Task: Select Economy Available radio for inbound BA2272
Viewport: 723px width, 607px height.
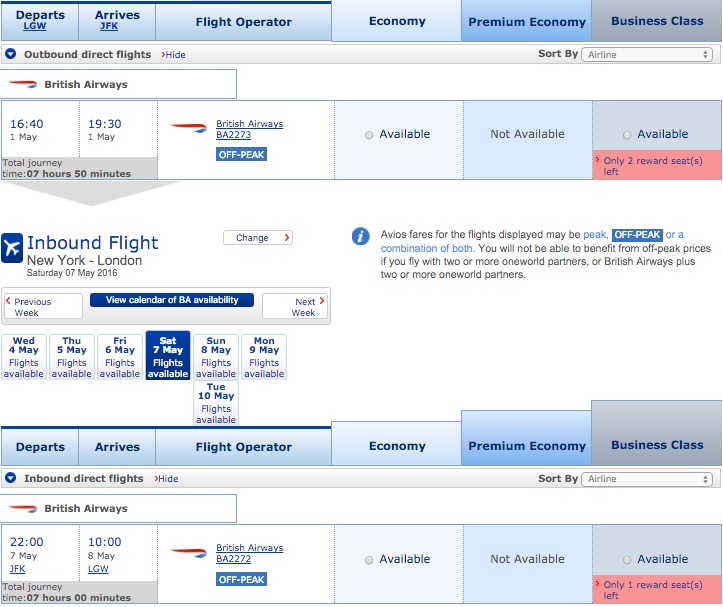Action: pos(369,560)
